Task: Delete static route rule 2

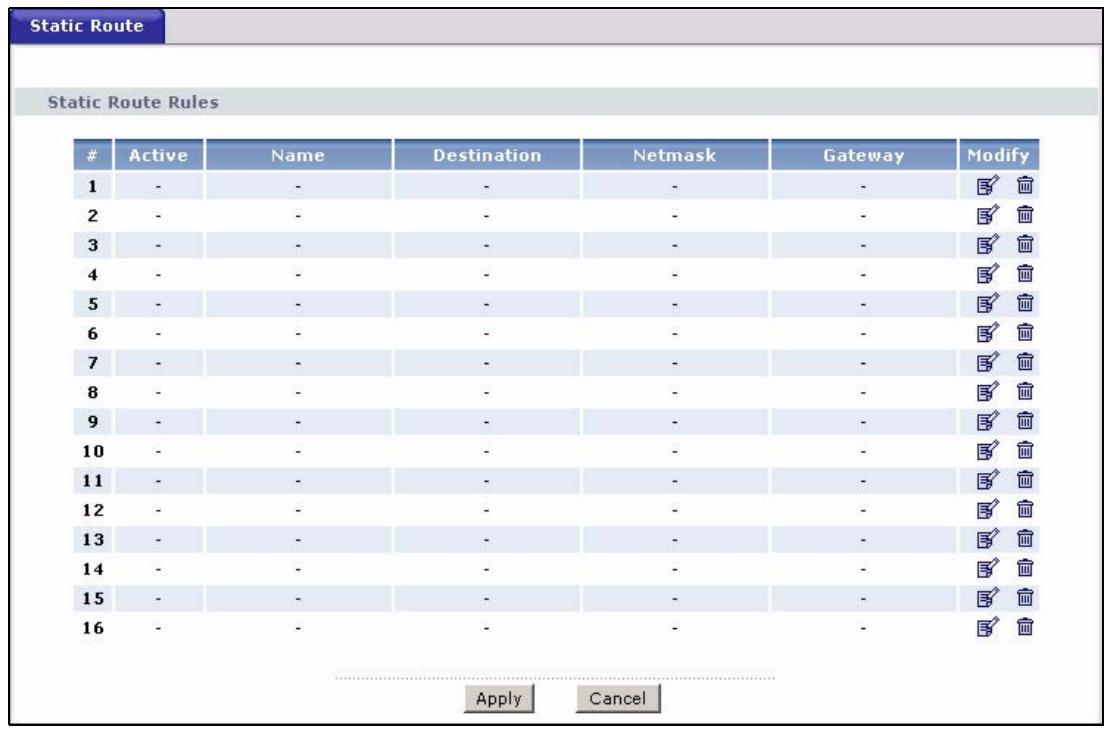Action: (x=1025, y=215)
